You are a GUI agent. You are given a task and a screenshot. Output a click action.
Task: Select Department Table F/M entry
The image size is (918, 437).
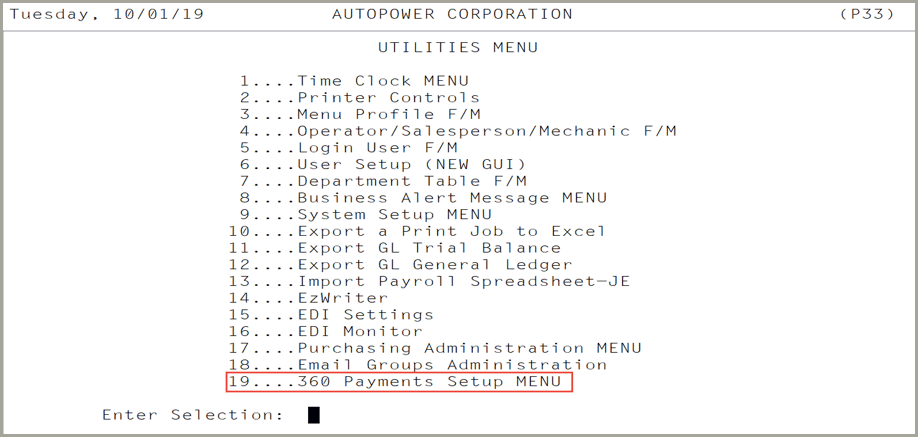point(383,181)
